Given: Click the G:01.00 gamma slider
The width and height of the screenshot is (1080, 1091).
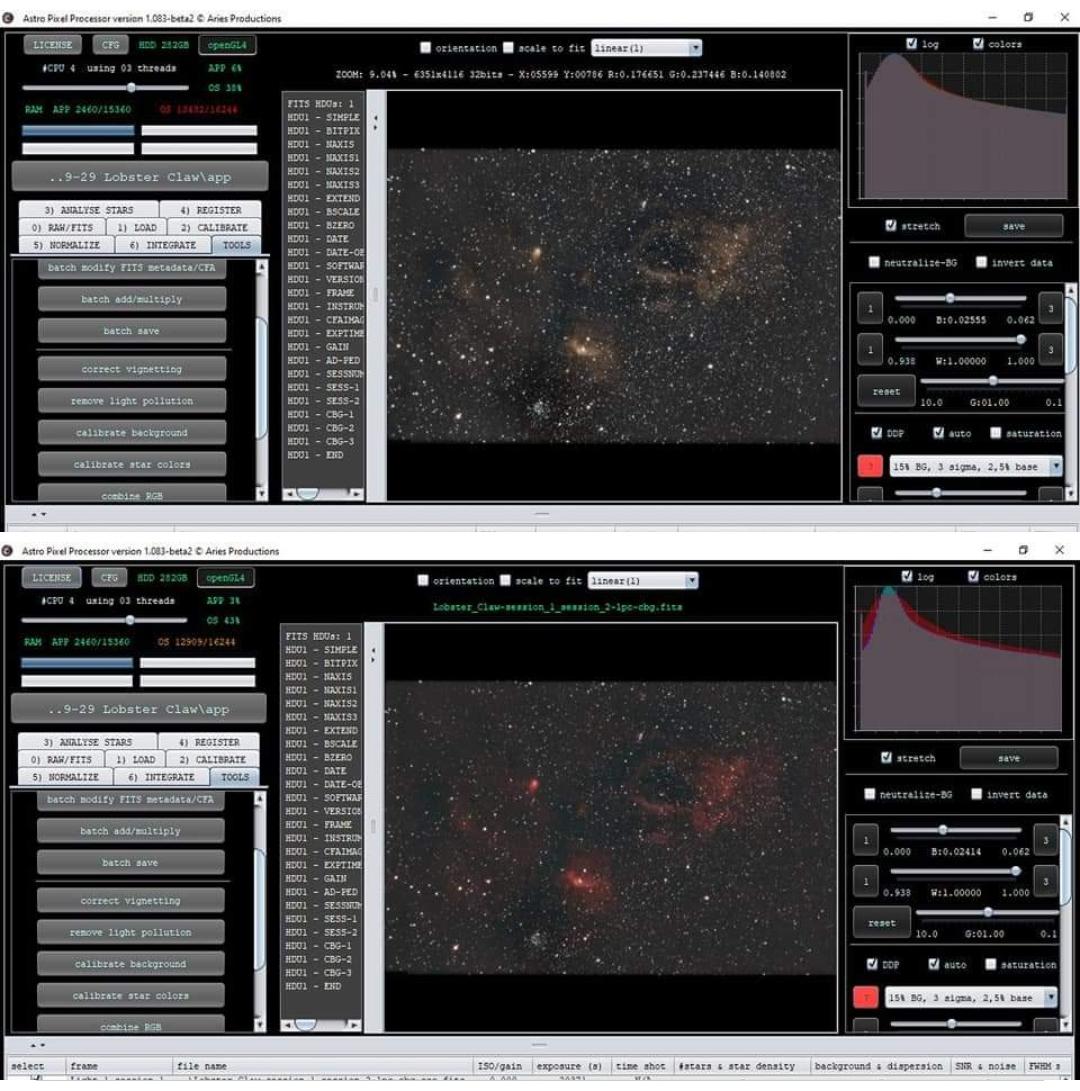Looking at the screenshot, I should point(992,380).
